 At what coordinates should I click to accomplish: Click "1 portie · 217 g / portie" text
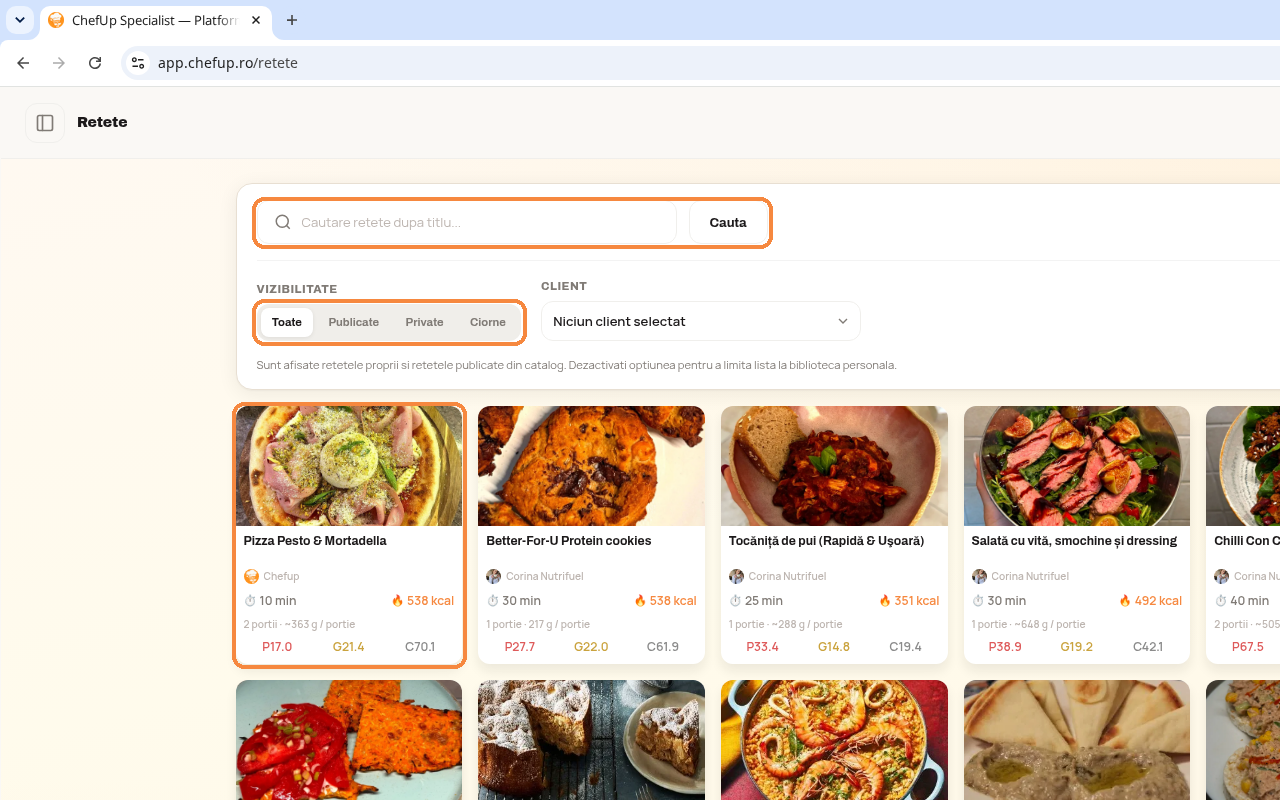(x=538, y=624)
